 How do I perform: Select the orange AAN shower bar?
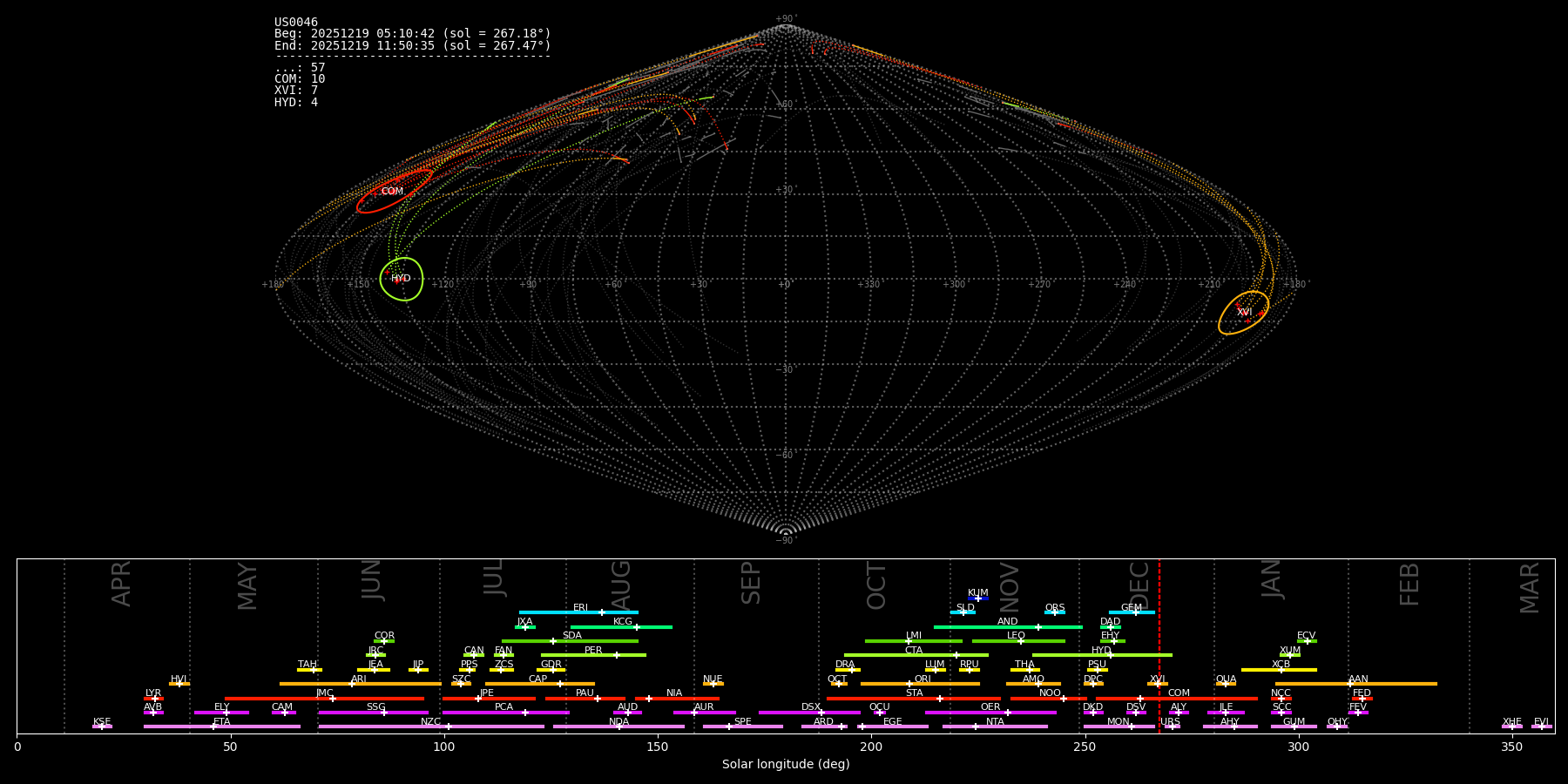point(1355,684)
